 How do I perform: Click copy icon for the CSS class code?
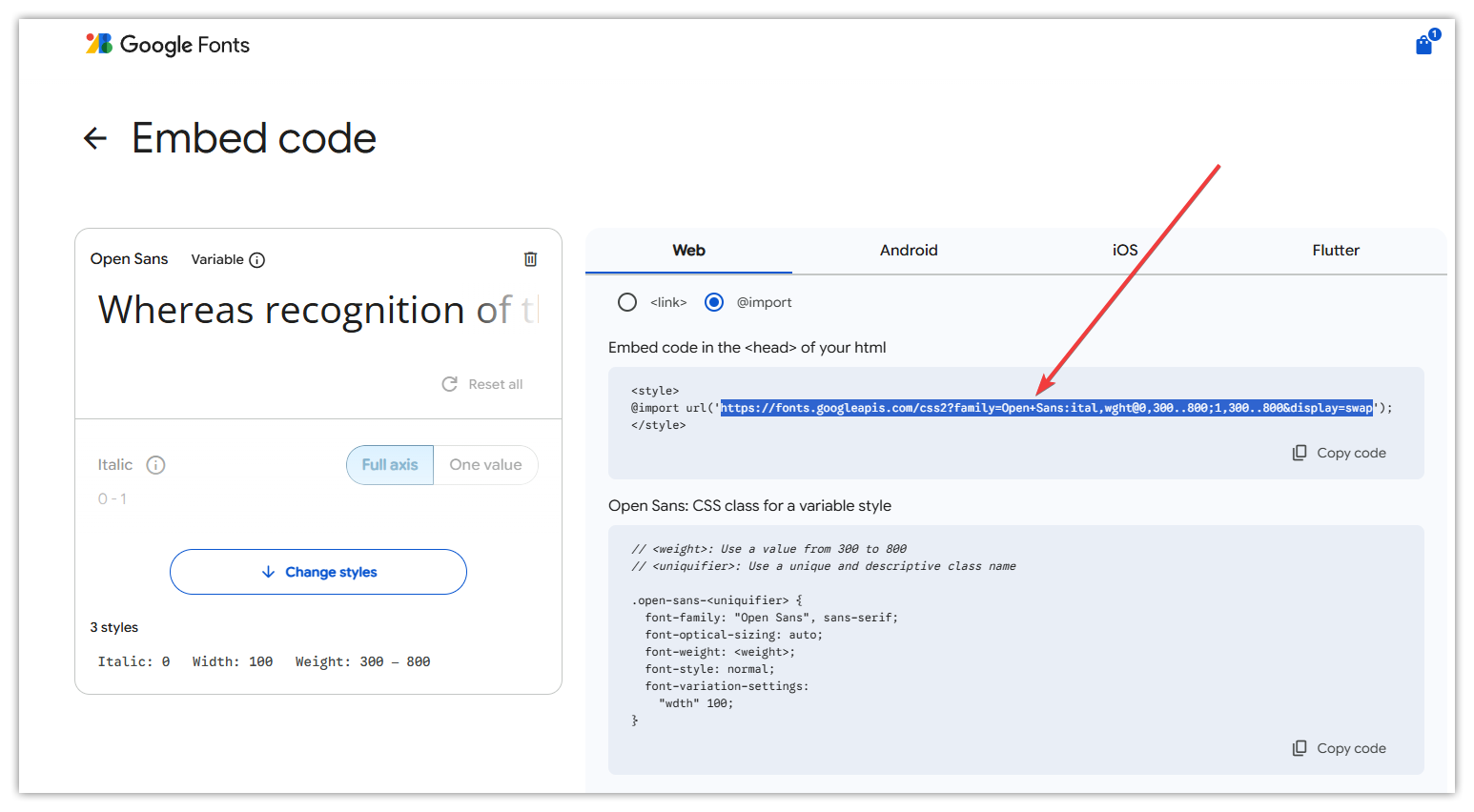point(1300,748)
